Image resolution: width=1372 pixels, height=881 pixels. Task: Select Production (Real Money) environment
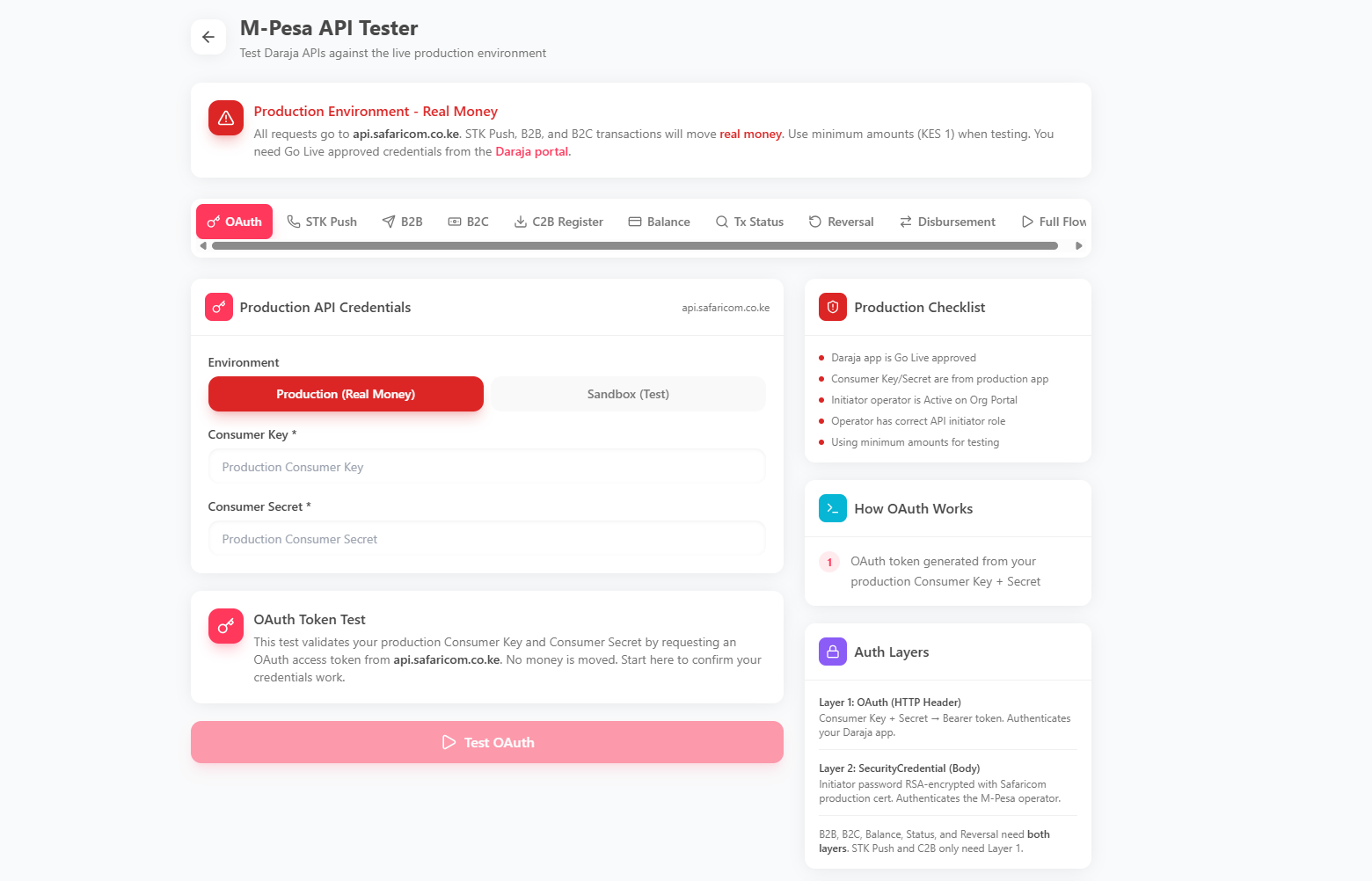point(346,394)
